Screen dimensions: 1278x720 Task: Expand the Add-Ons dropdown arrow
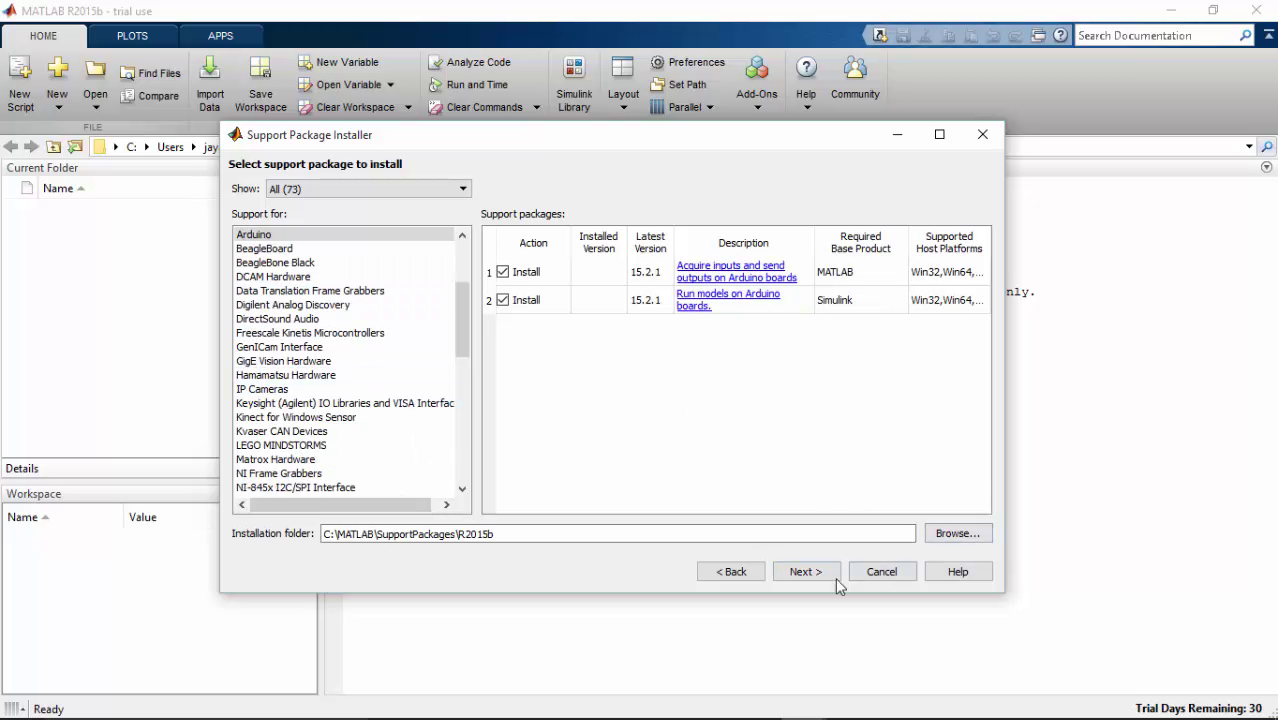pos(757,107)
